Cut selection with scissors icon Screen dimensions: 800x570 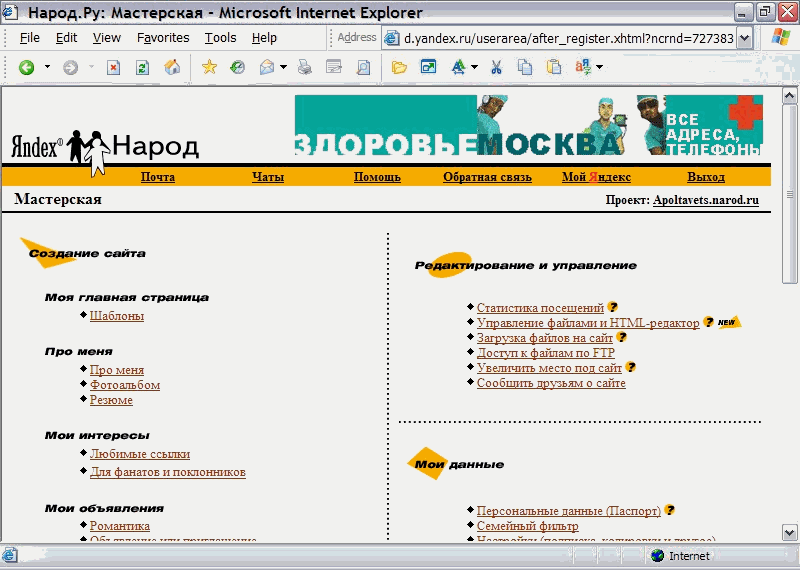496,67
